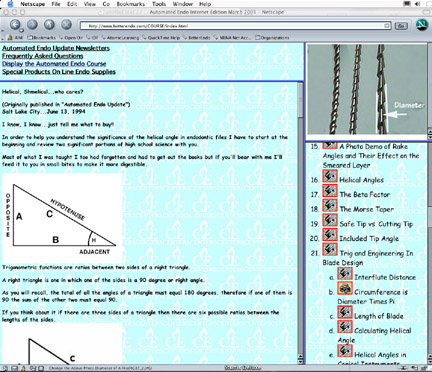The height and width of the screenshot is (372, 432).
Task: Open Frequently Asked Questions link
Action: [43, 56]
